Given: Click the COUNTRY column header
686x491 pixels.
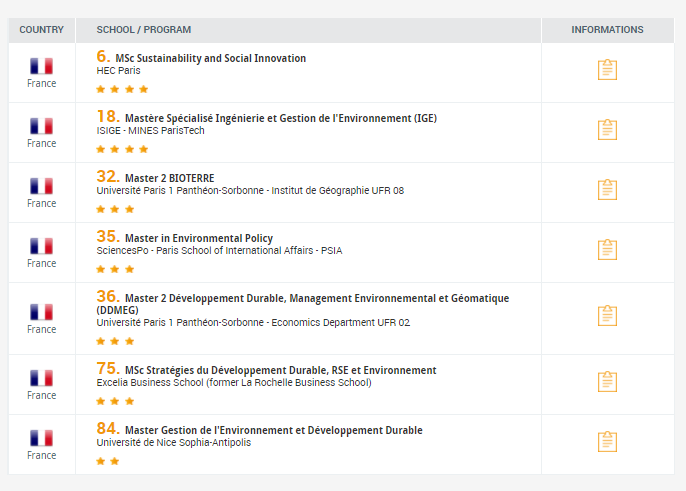Looking at the screenshot, I should pos(42,30).
